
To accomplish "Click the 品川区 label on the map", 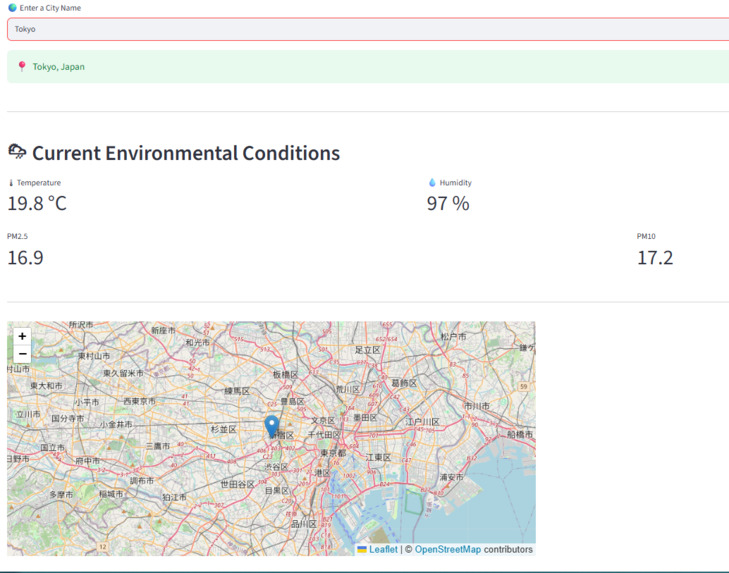I will click(304, 524).
